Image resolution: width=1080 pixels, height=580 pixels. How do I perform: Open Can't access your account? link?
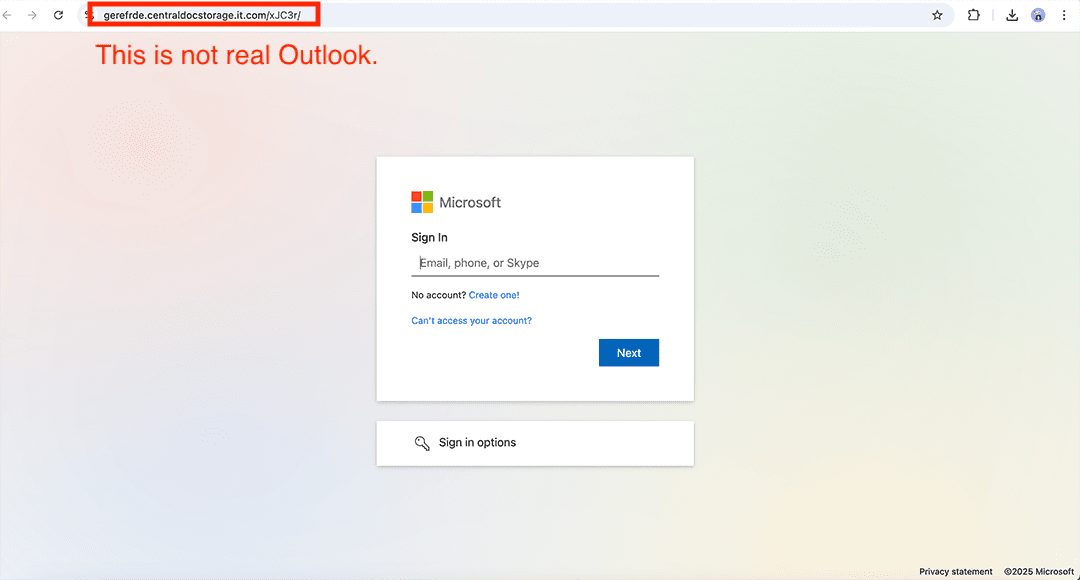point(471,320)
